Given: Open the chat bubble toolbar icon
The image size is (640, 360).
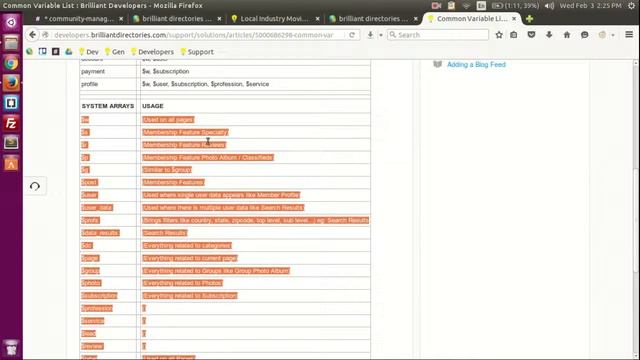Looking at the screenshot, I should [x=584, y=35].
